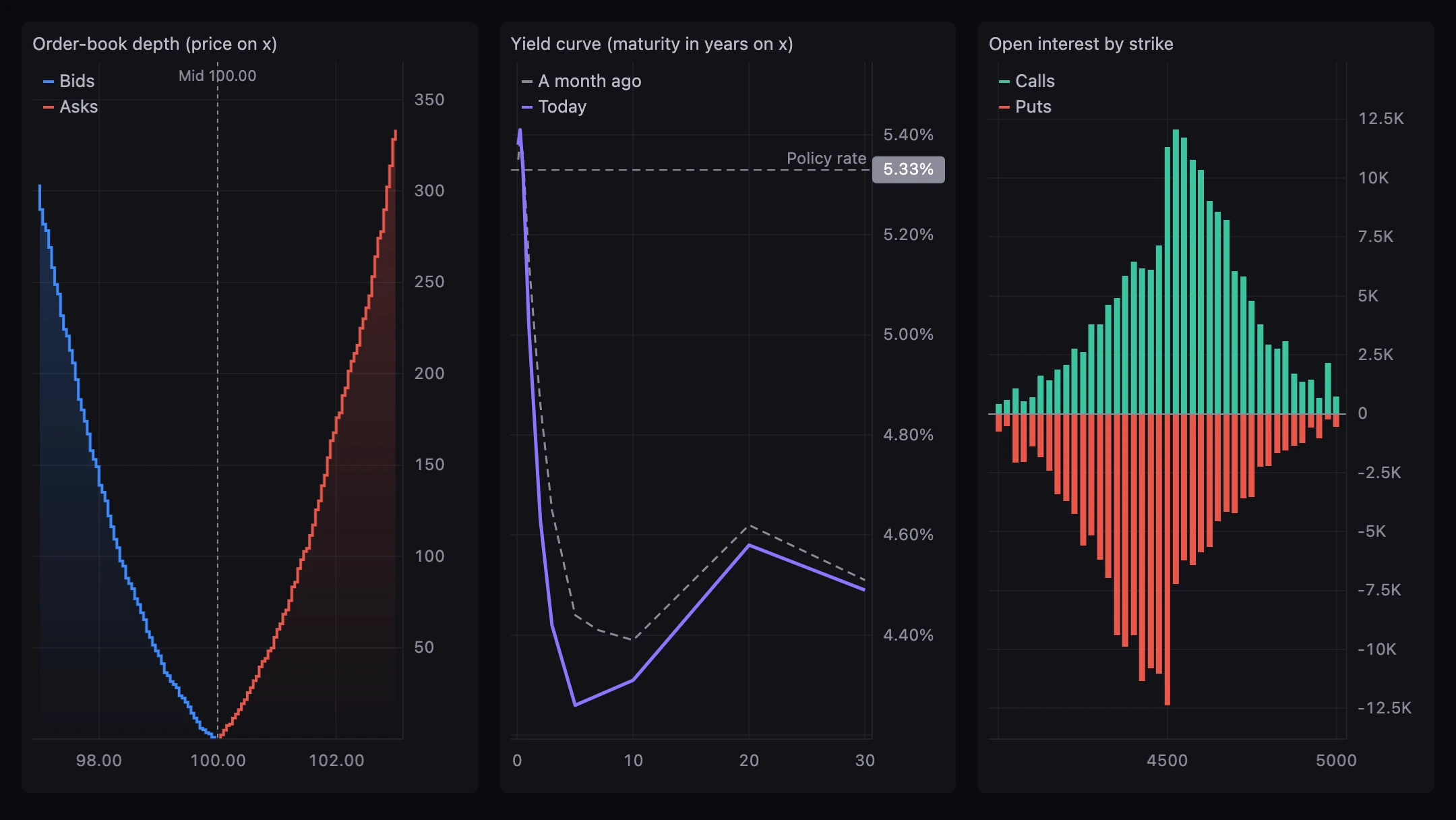Viewport: 1456px width, 820px height.
Task: Click the longest red Puts bar
Action: pos(1167,559)
